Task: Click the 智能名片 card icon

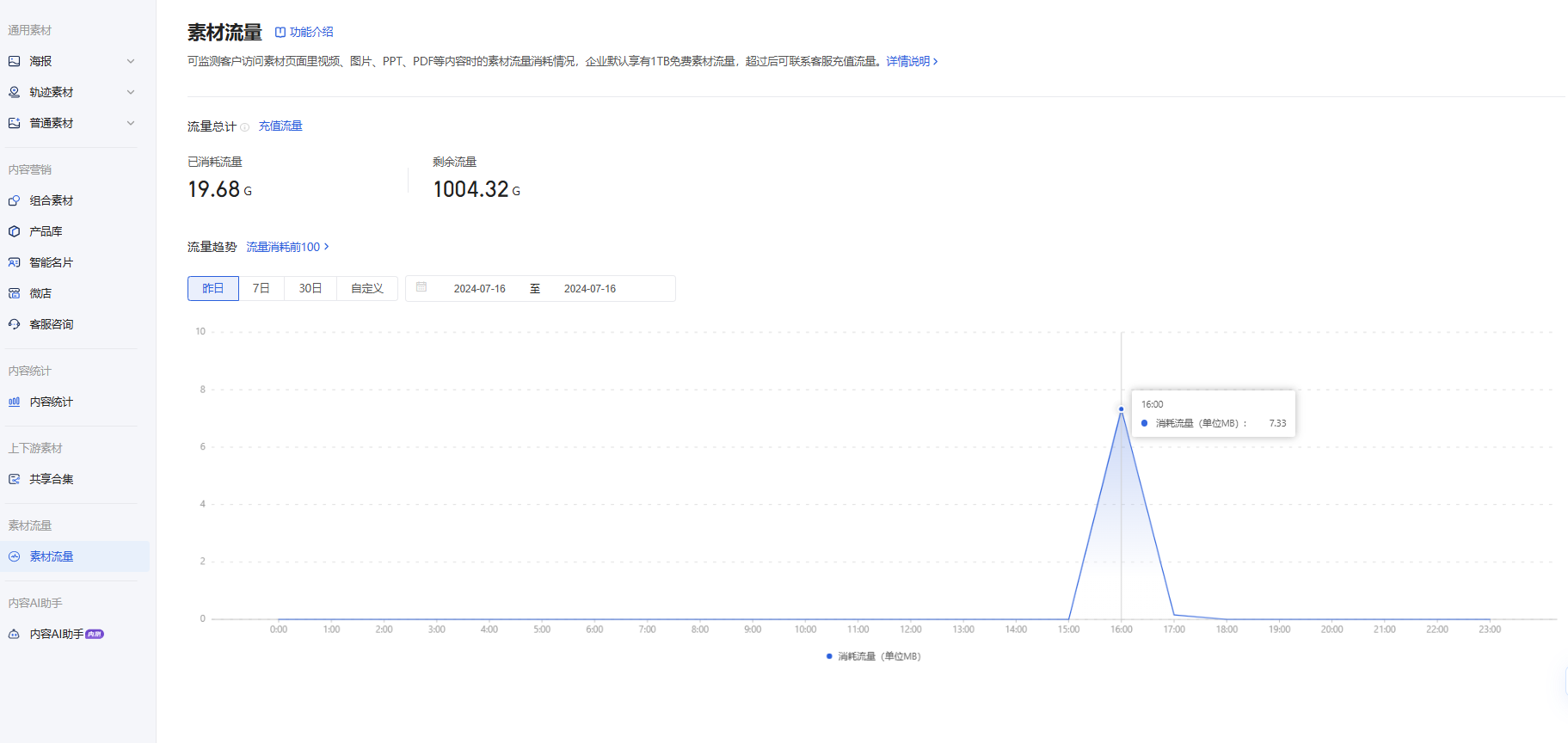Action: click(14, 262)
